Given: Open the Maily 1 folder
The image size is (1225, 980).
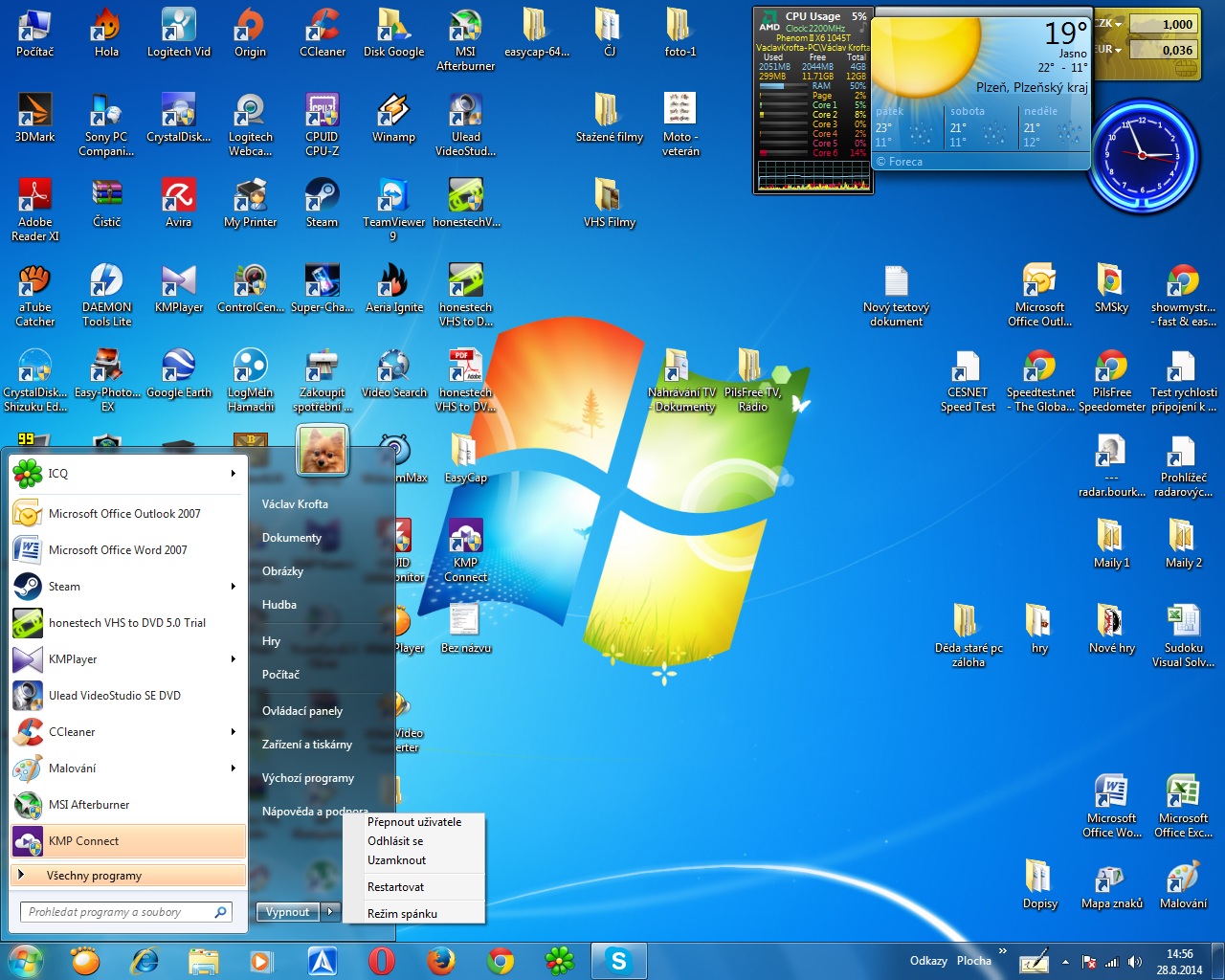Looking at the screenshot, I should tap(1111, 544).
